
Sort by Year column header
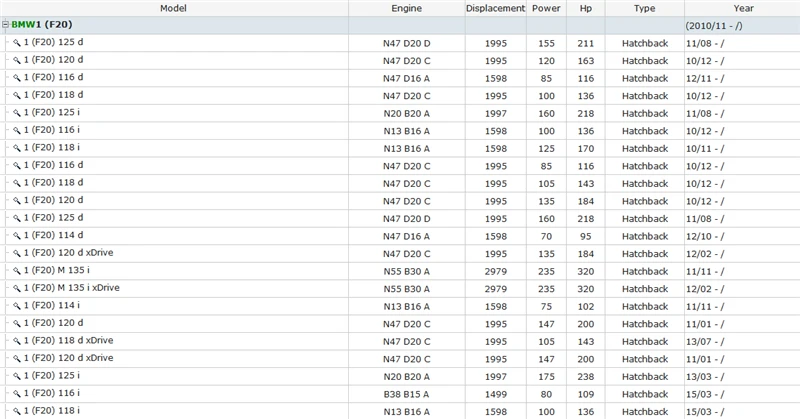[743, 8]
